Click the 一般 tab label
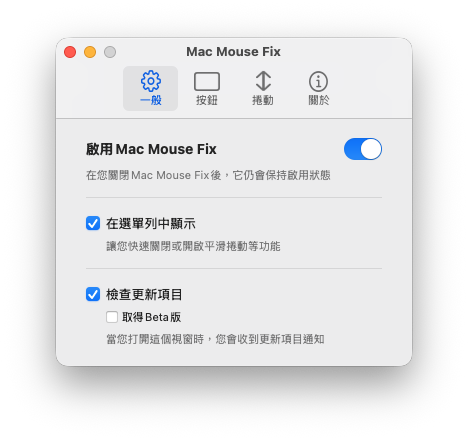The height and width of the screenshot is (440, 468). pyautogui.click(x=151, y=100)
